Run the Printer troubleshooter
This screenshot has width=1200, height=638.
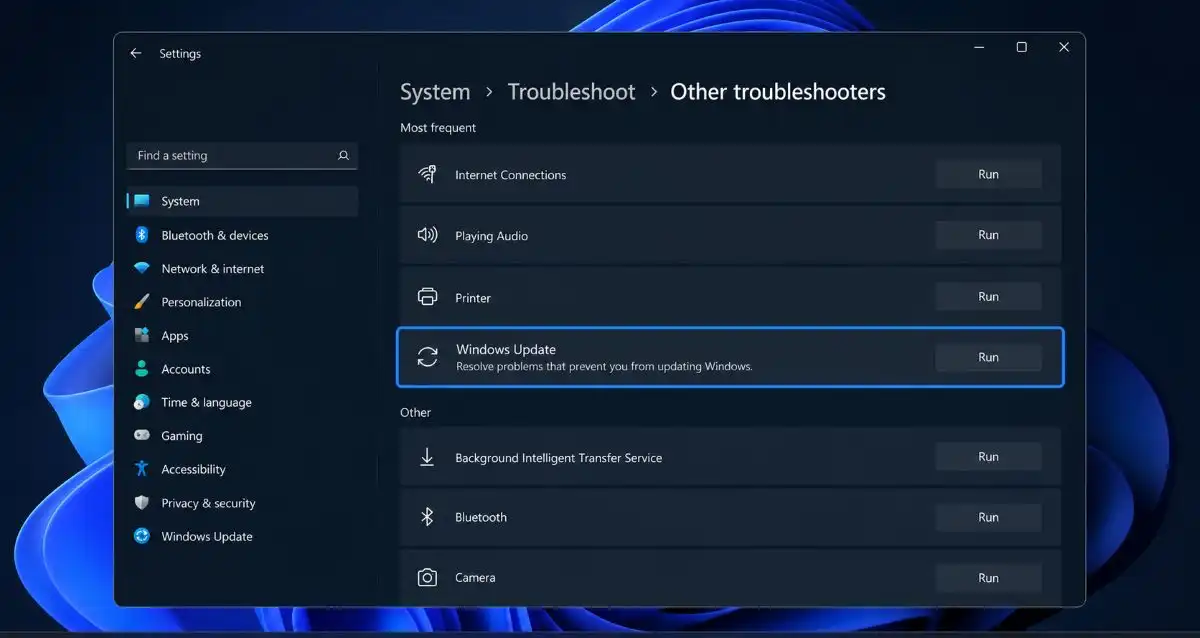pyautogui.click(x=988, y=296)
